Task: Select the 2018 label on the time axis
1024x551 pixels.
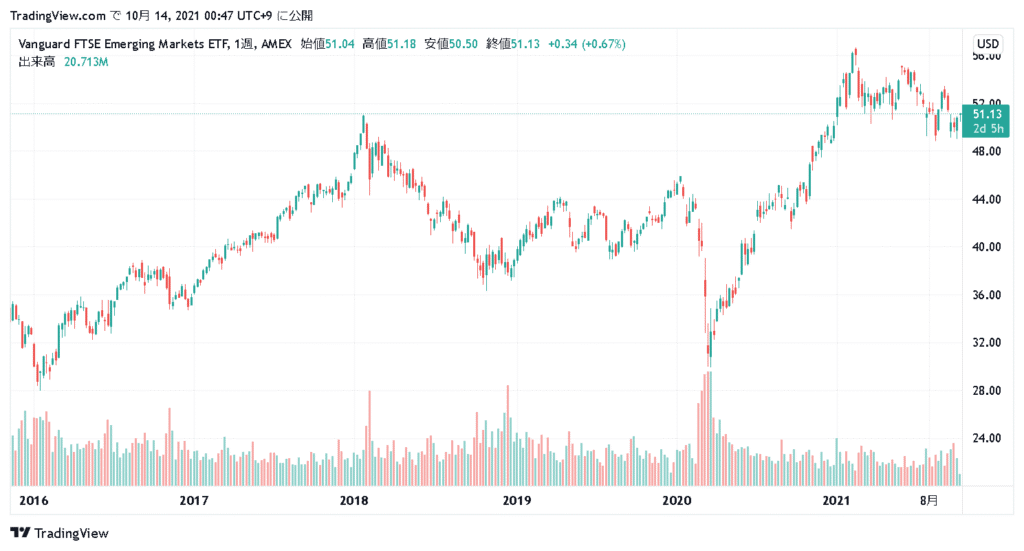Action: coord(356,500)
